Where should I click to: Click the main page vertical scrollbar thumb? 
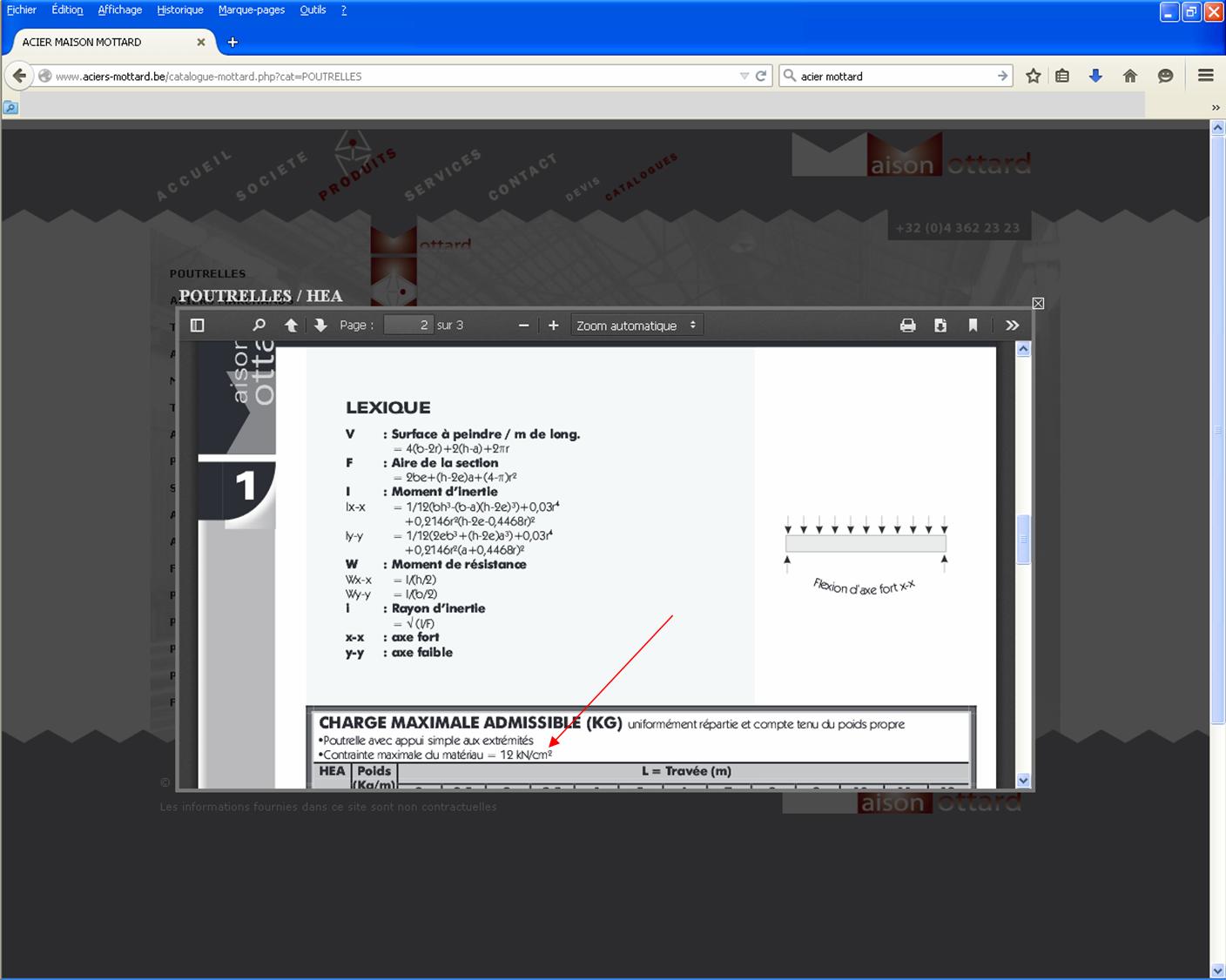point(1218,429)
